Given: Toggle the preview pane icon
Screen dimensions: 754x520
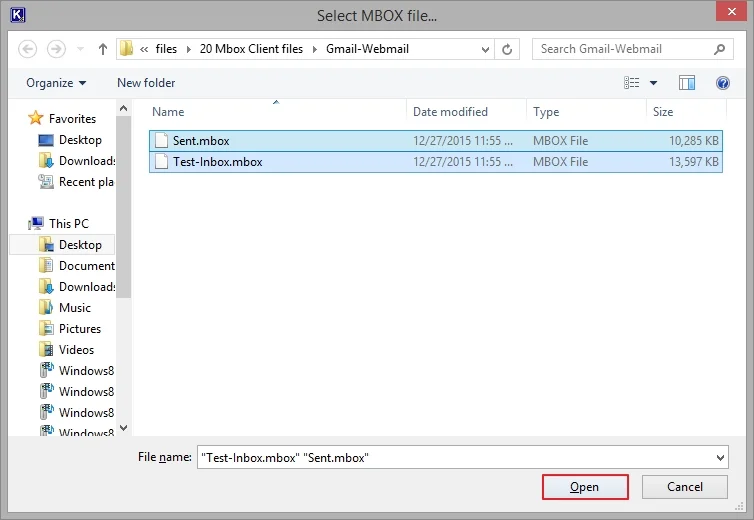Looking at the screenshot, I should click(x=687, y=83).
